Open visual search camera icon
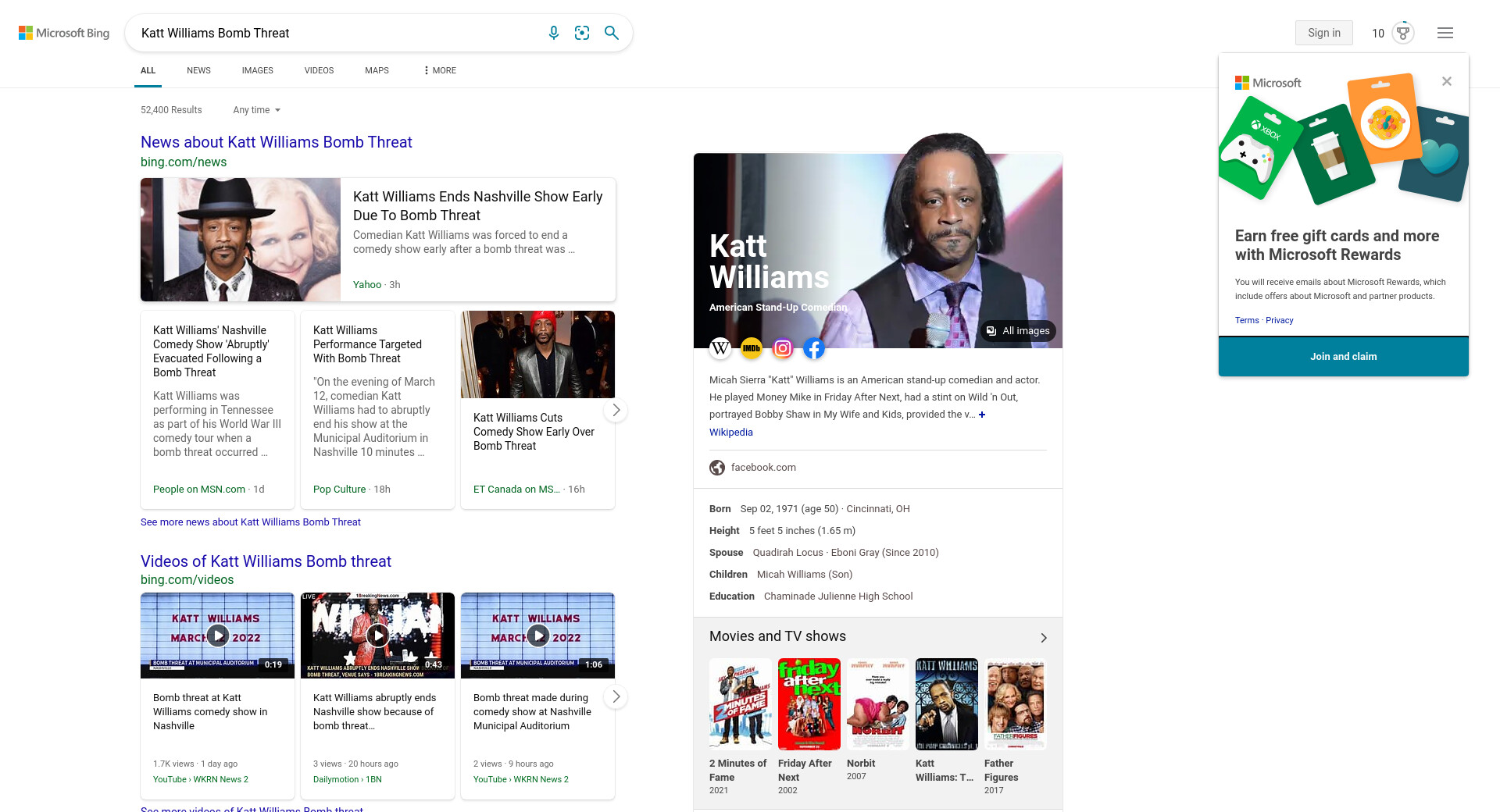 point(582,33)
